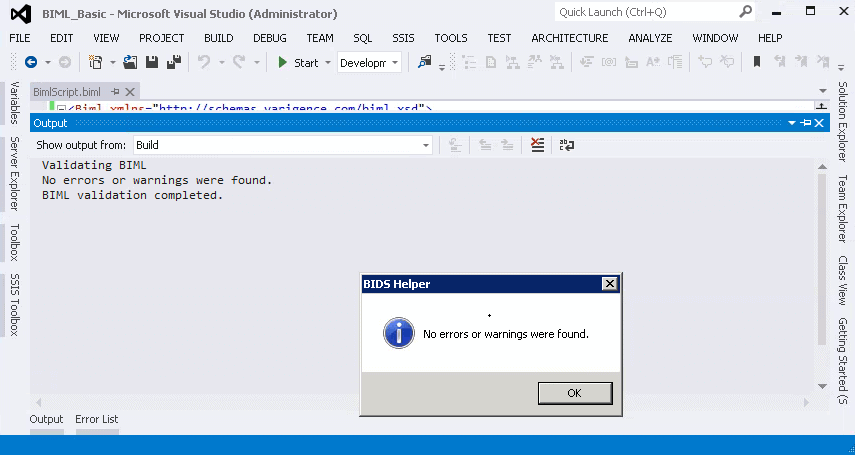The image size is (855, 455).
Task: Open the DEBUG menu
Action: (270, 38)
